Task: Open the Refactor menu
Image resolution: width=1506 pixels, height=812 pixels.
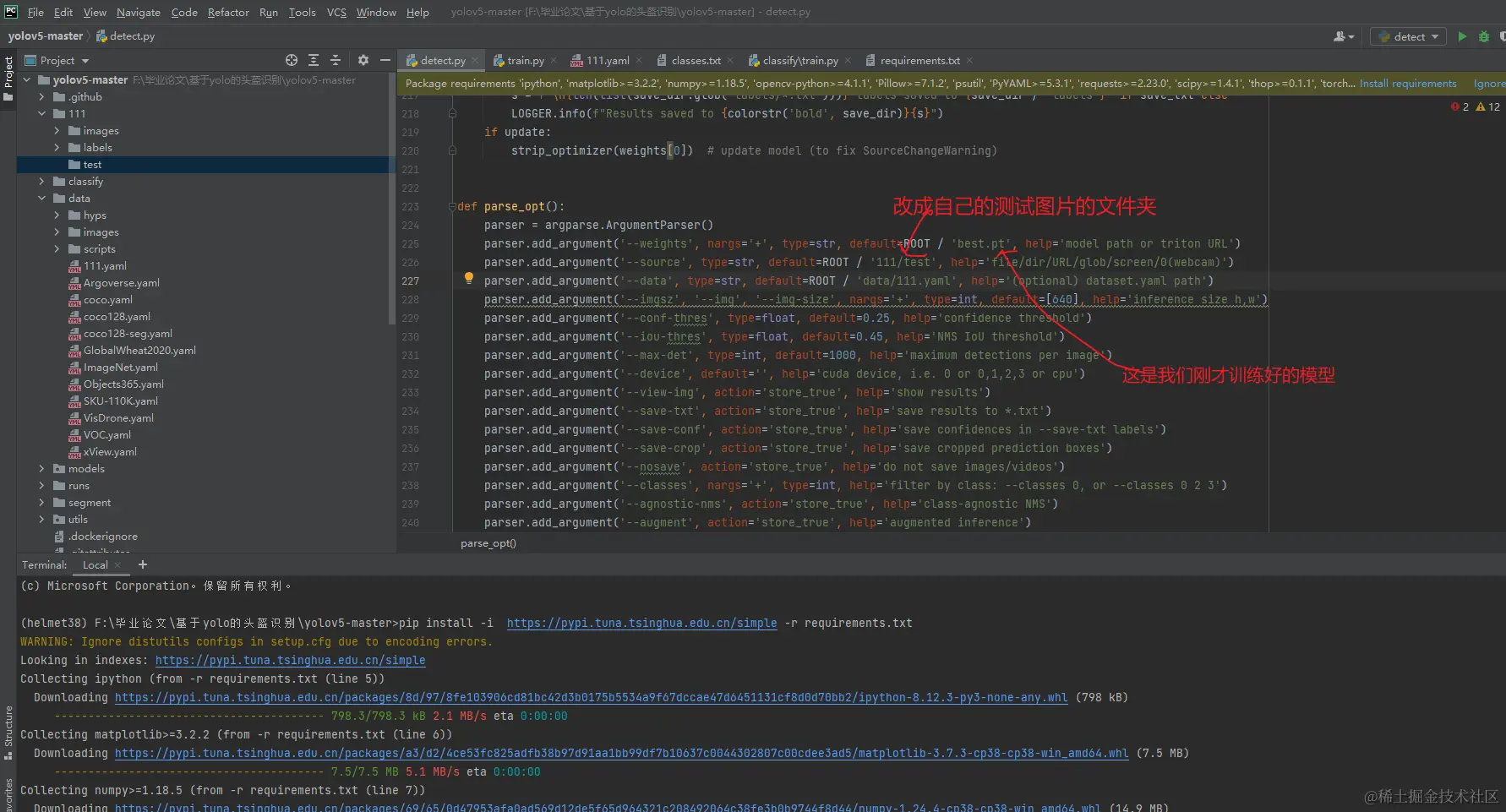Action: [228, 12]
